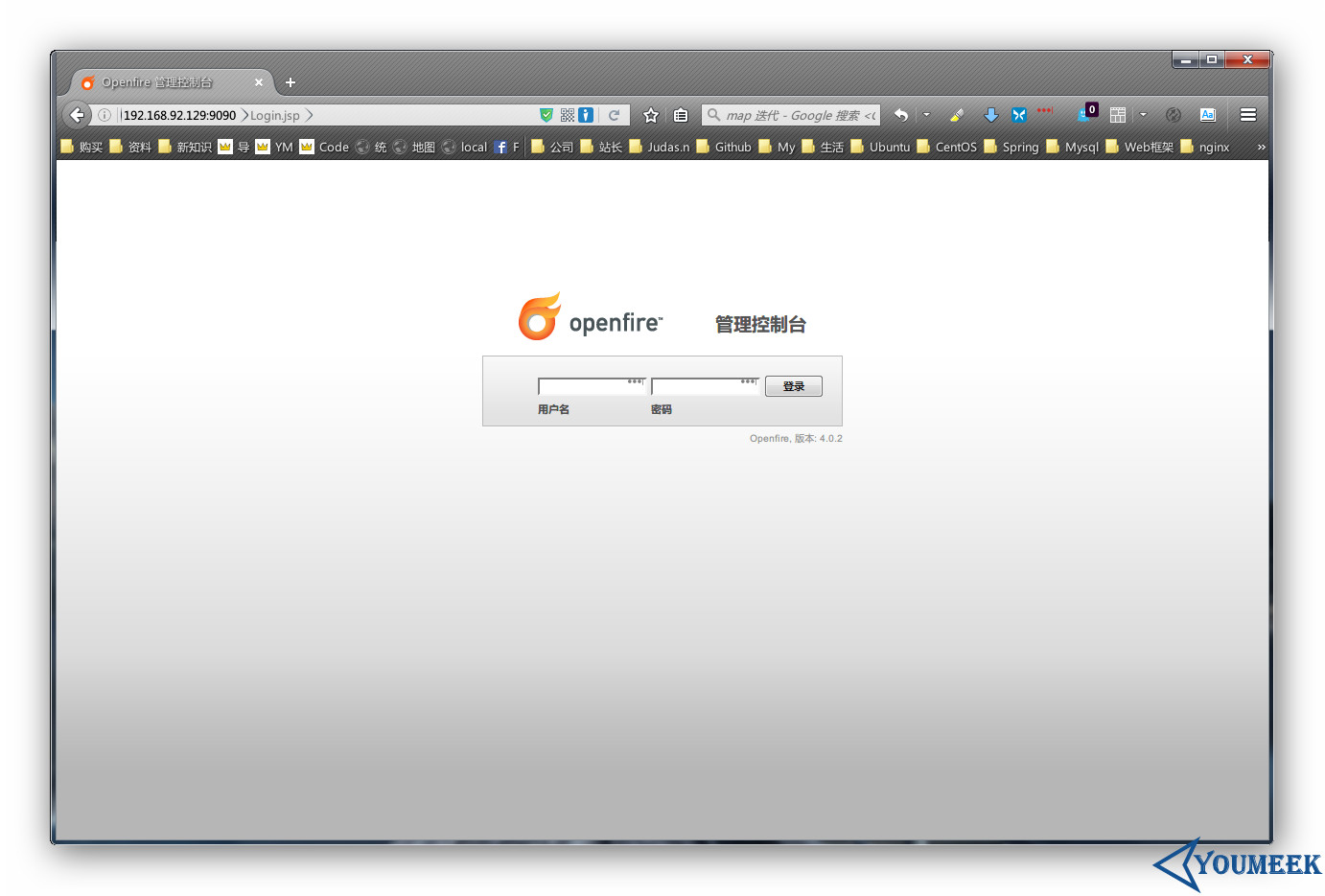
Task: Click the green shield security icon
Action: click(546, 115)
